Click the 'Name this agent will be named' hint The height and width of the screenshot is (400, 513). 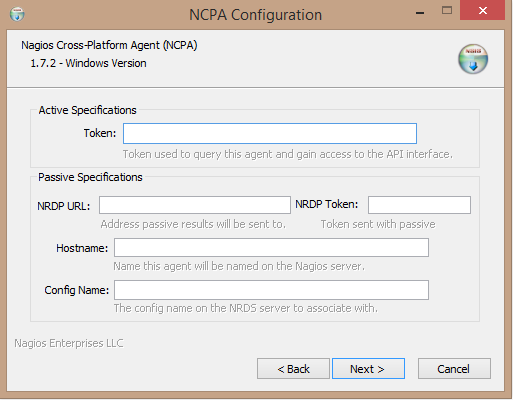[x=239, y=266]
